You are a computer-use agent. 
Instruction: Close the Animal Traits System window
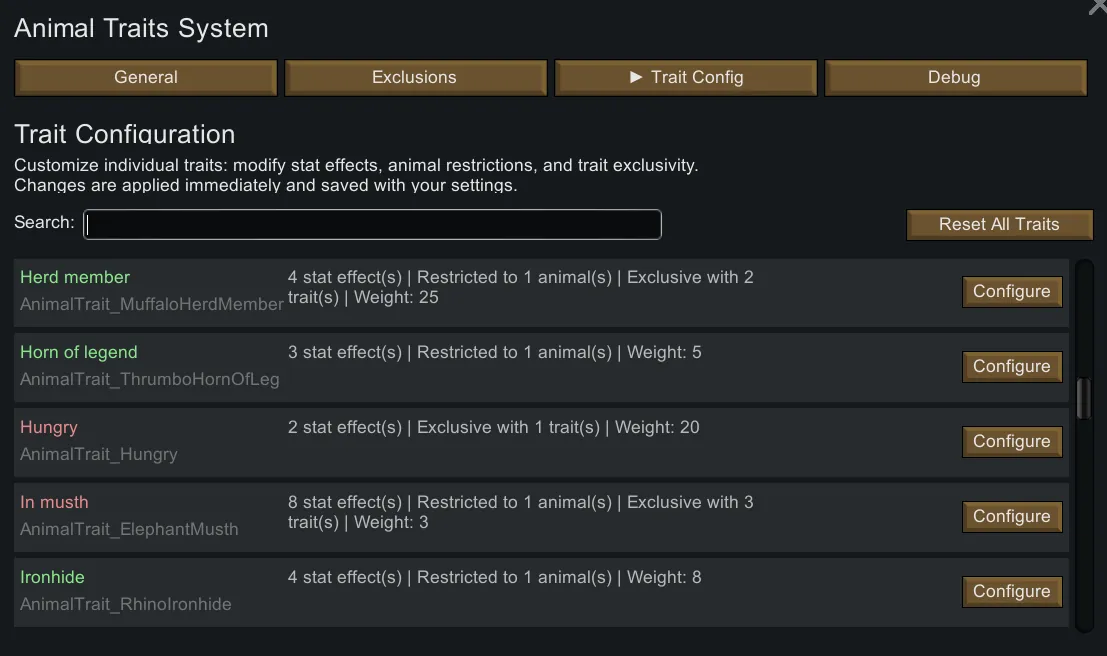click(x=1097, y=6)
